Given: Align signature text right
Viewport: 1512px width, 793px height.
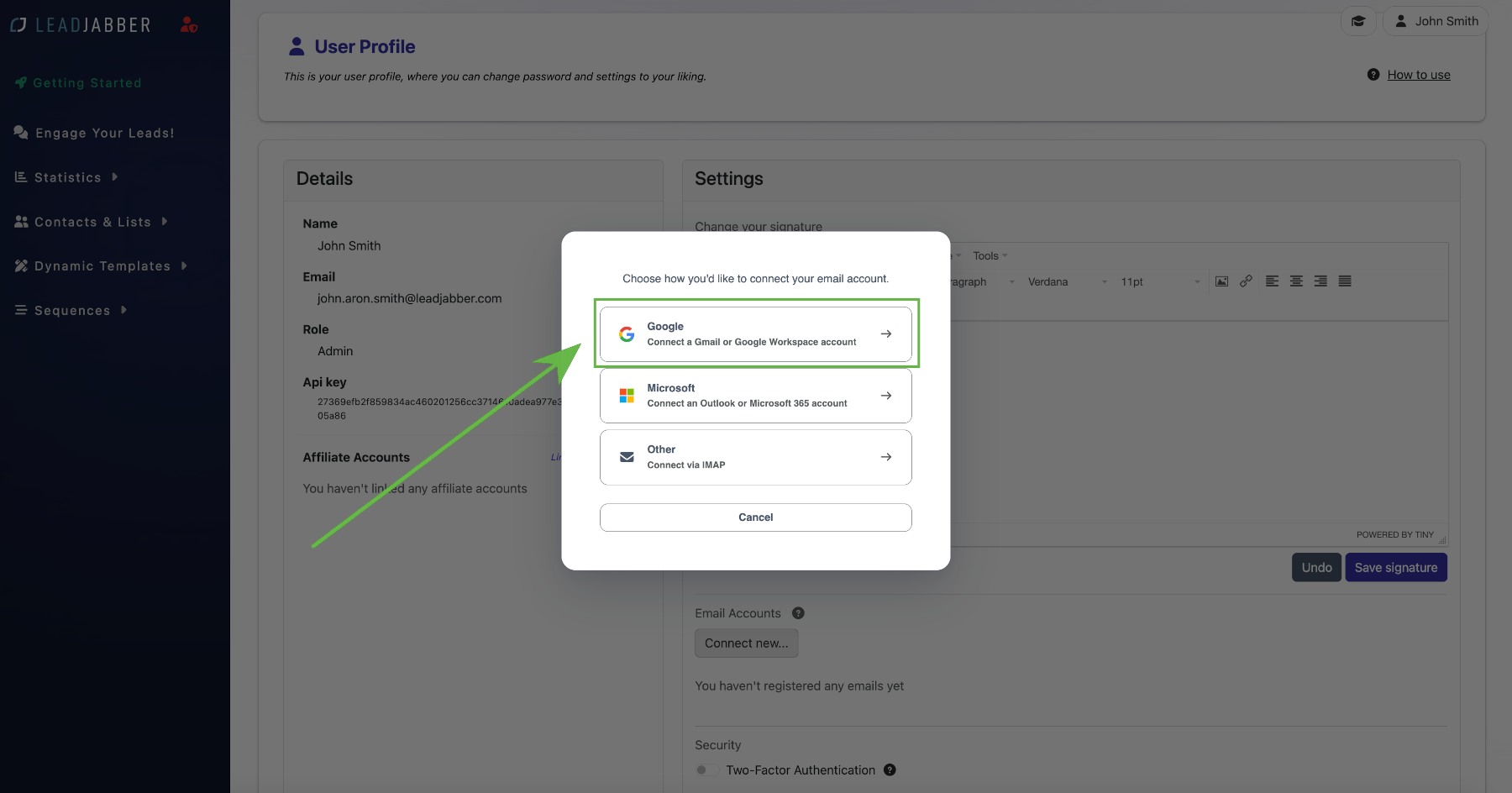Looking at the screenshot, I should pos(1320,281).
